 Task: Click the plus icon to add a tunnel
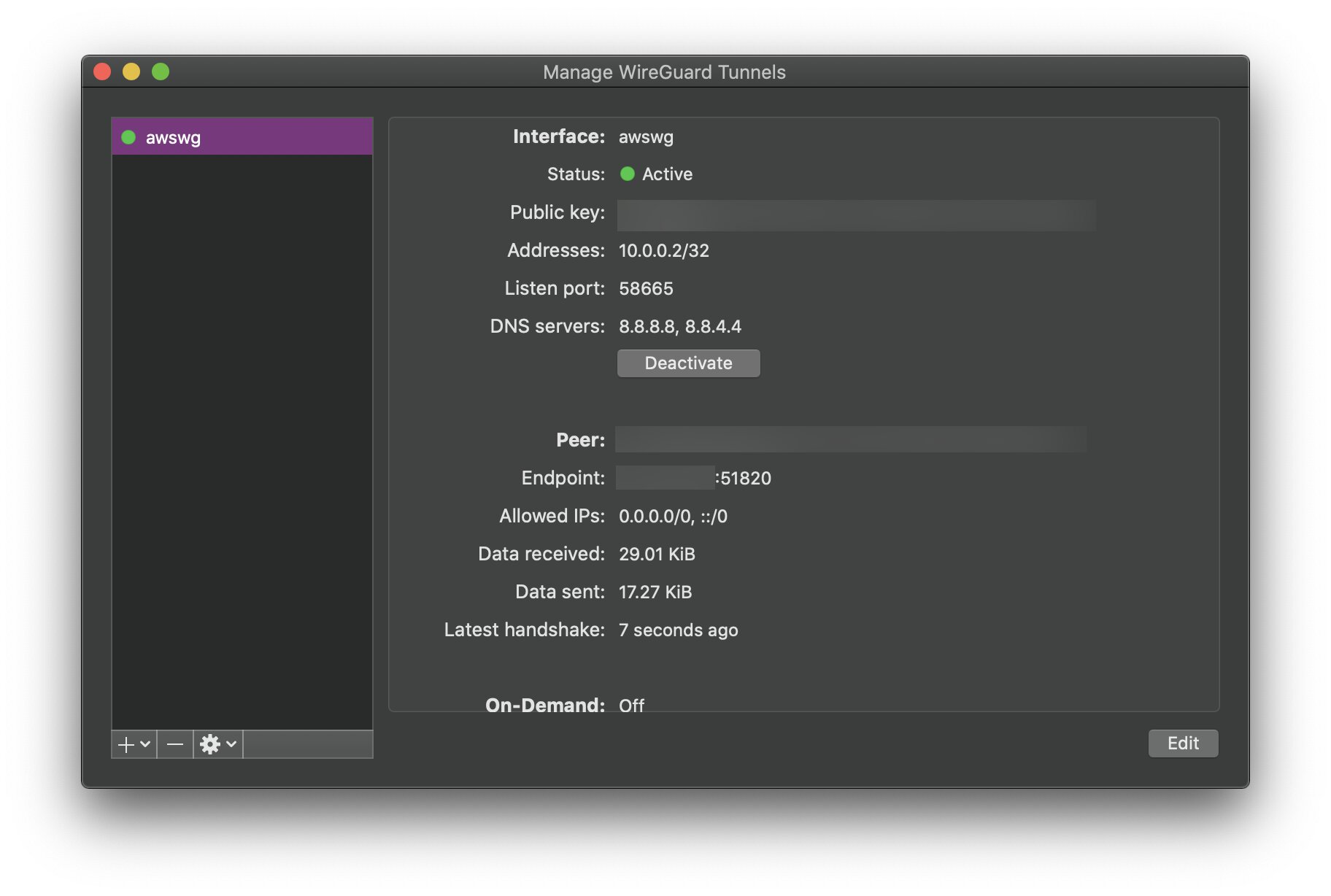126,744
